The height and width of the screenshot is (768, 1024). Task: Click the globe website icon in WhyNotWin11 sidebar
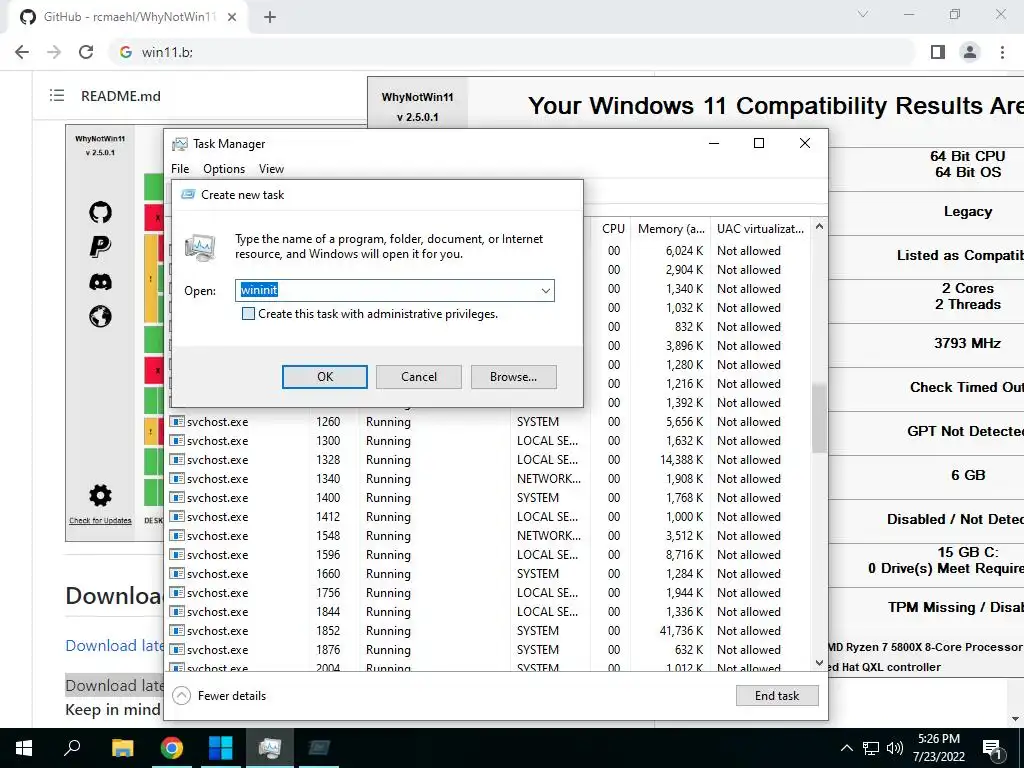100,317
